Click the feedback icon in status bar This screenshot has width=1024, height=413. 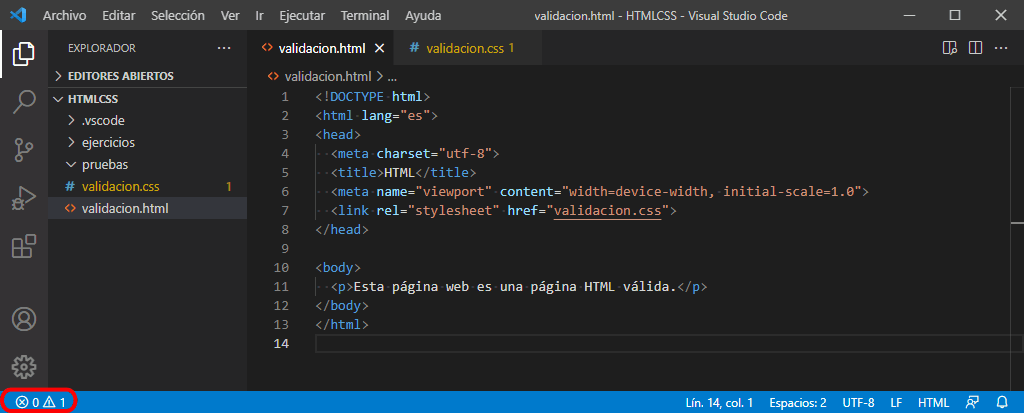point(972,402)
